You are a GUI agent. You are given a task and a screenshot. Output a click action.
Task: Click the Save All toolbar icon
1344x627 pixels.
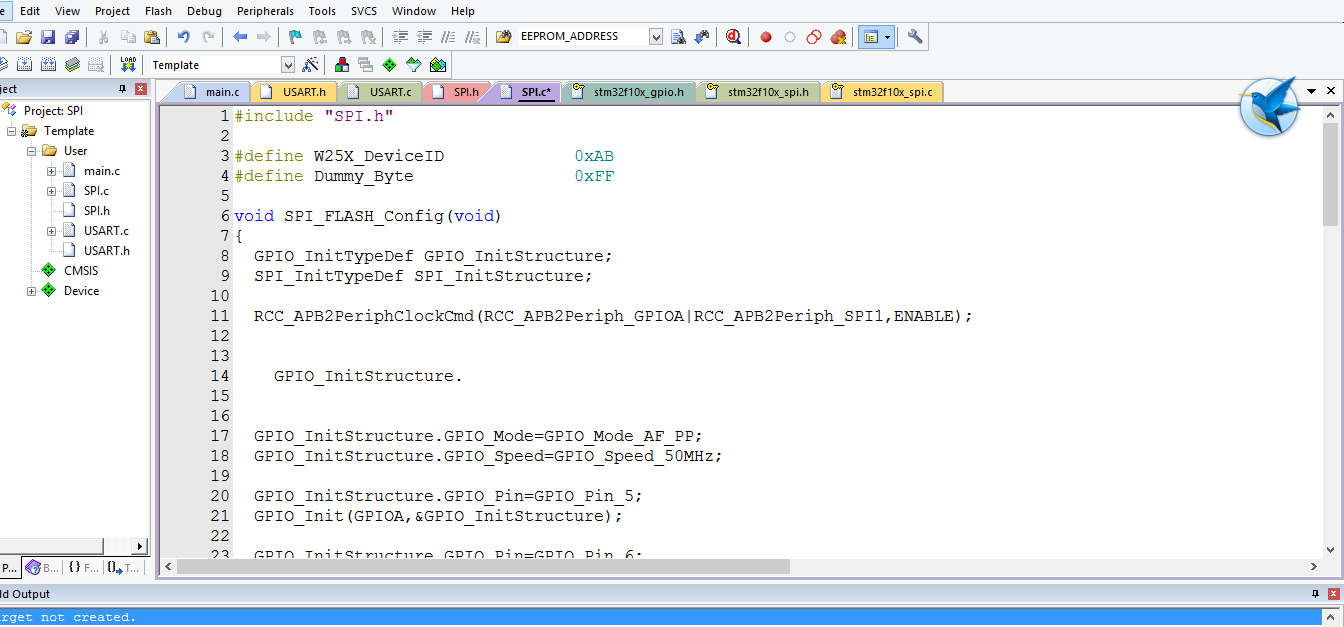pyautogui.click(x=72, y=37)
